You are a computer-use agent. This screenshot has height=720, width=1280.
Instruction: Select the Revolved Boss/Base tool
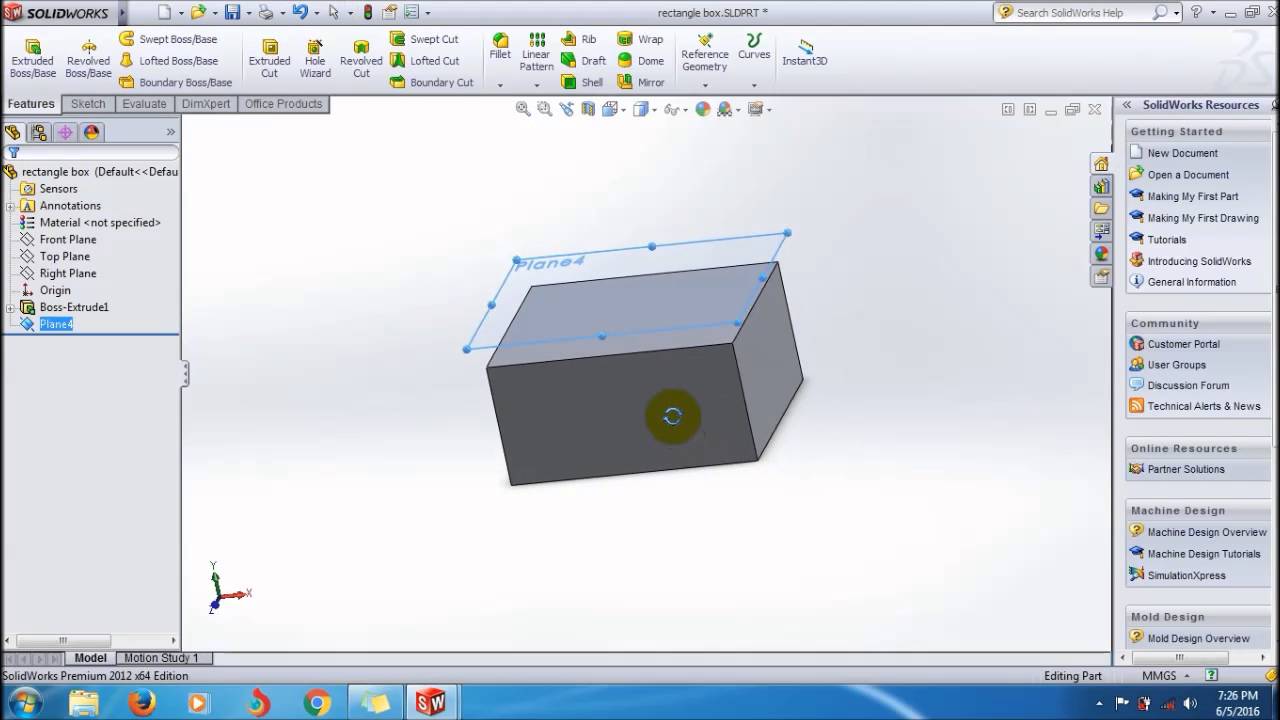(88, 59)
